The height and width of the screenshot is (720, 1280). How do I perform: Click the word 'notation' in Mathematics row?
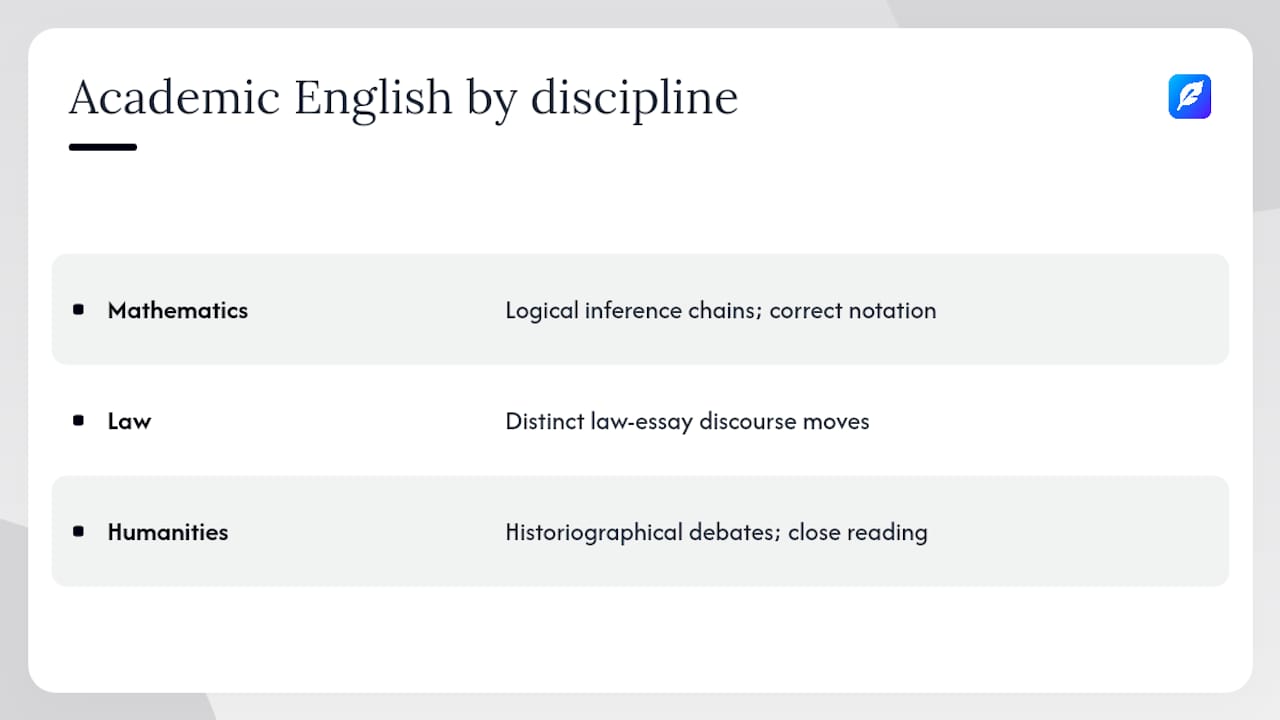892,310
